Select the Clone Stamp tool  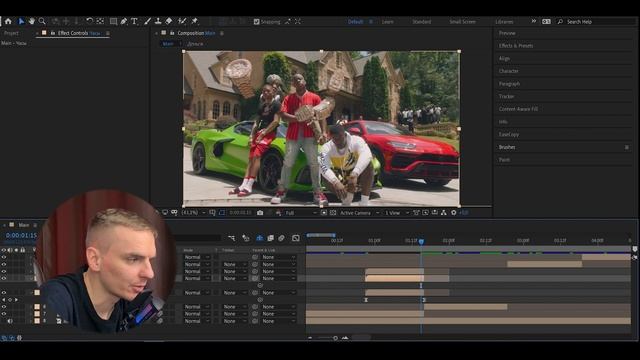tap(158, 21)
